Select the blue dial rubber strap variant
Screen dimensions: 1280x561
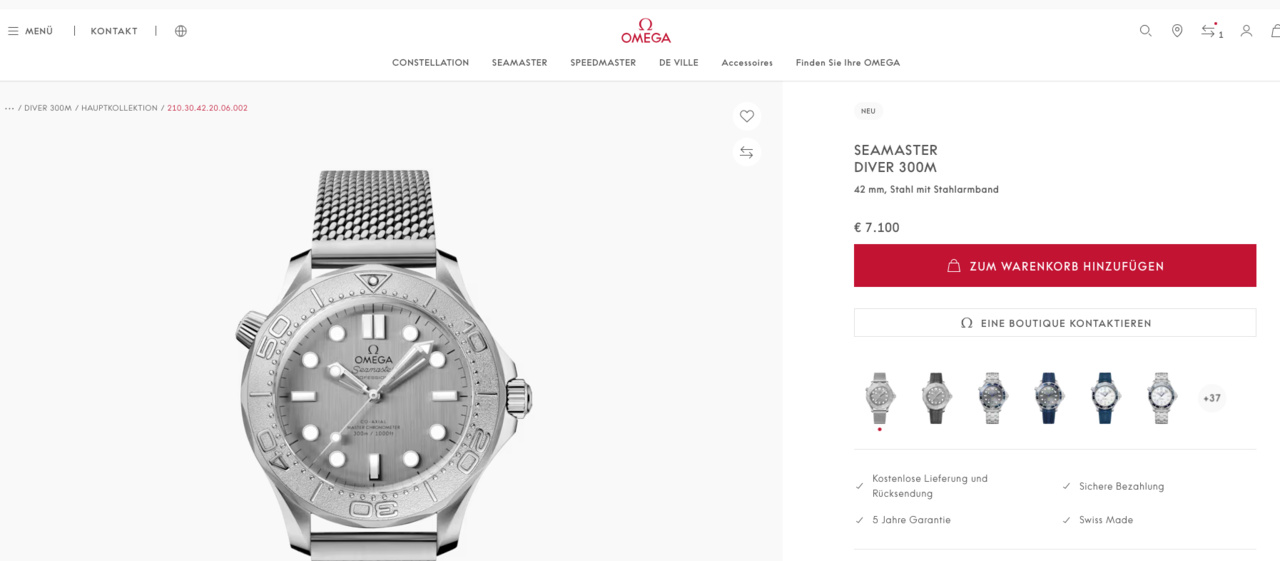coord(1049,398)
